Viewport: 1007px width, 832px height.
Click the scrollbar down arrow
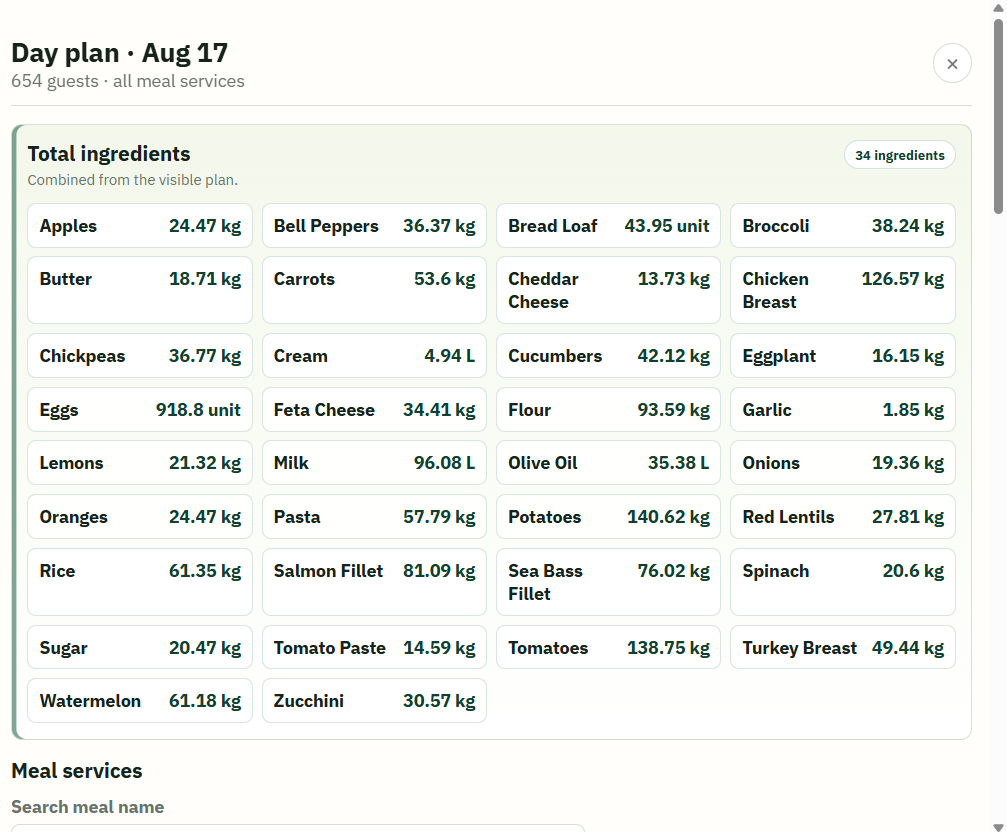click(998, 827)
